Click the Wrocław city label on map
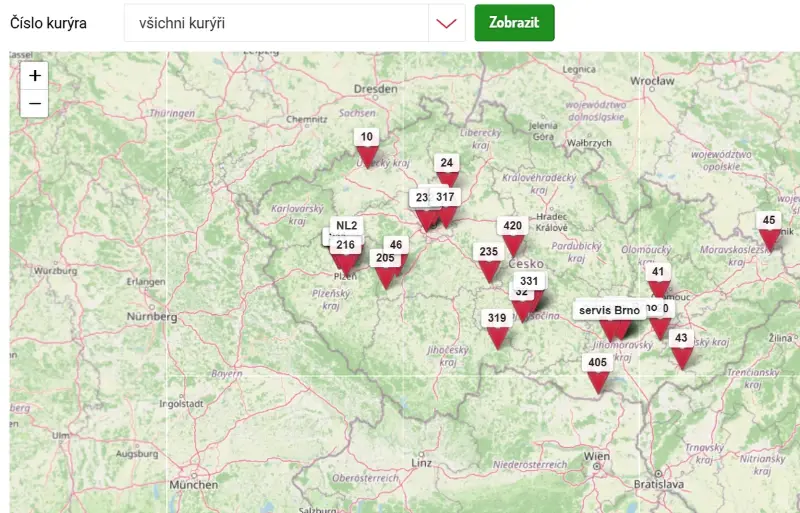Viewport: 800px width, 513px height. tap(652, 81)
